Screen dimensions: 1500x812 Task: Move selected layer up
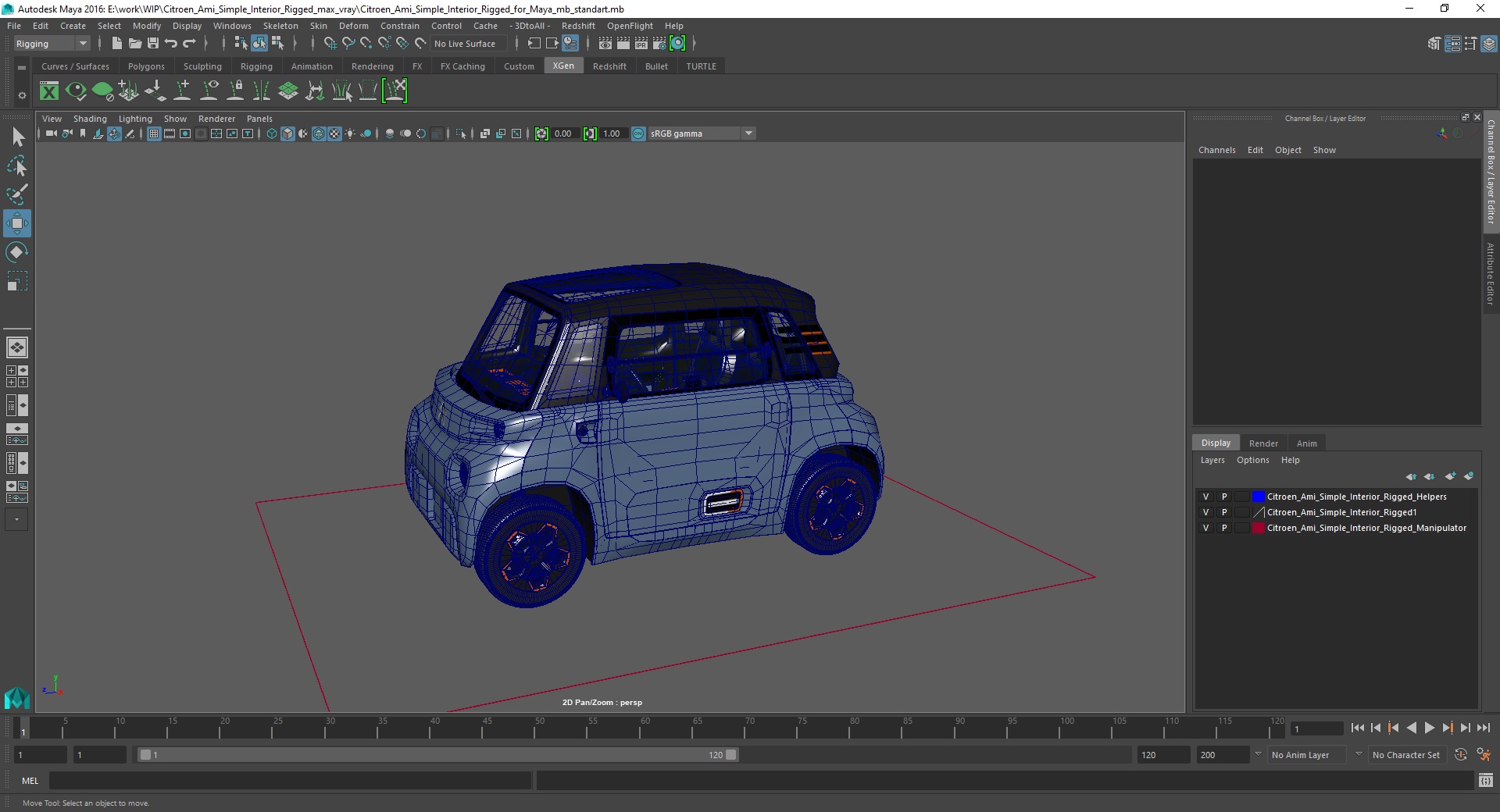pos(1411,476)
